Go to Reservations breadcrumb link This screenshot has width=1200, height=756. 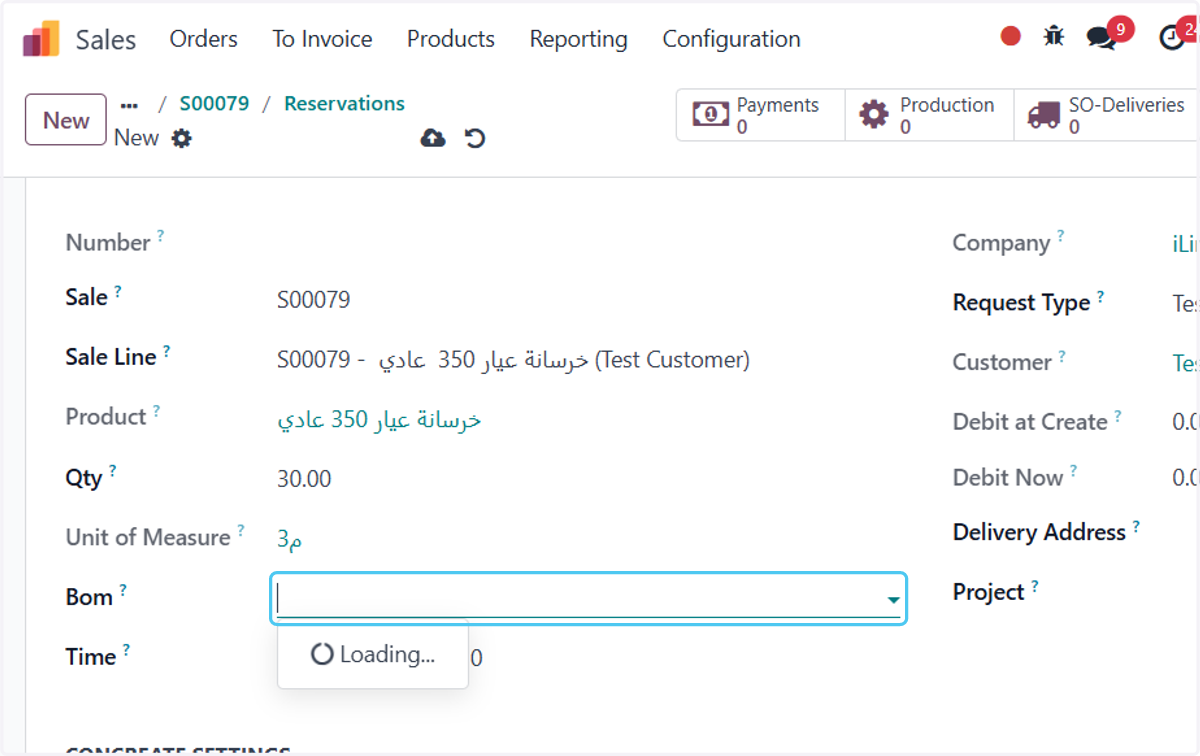coord(344,103)
